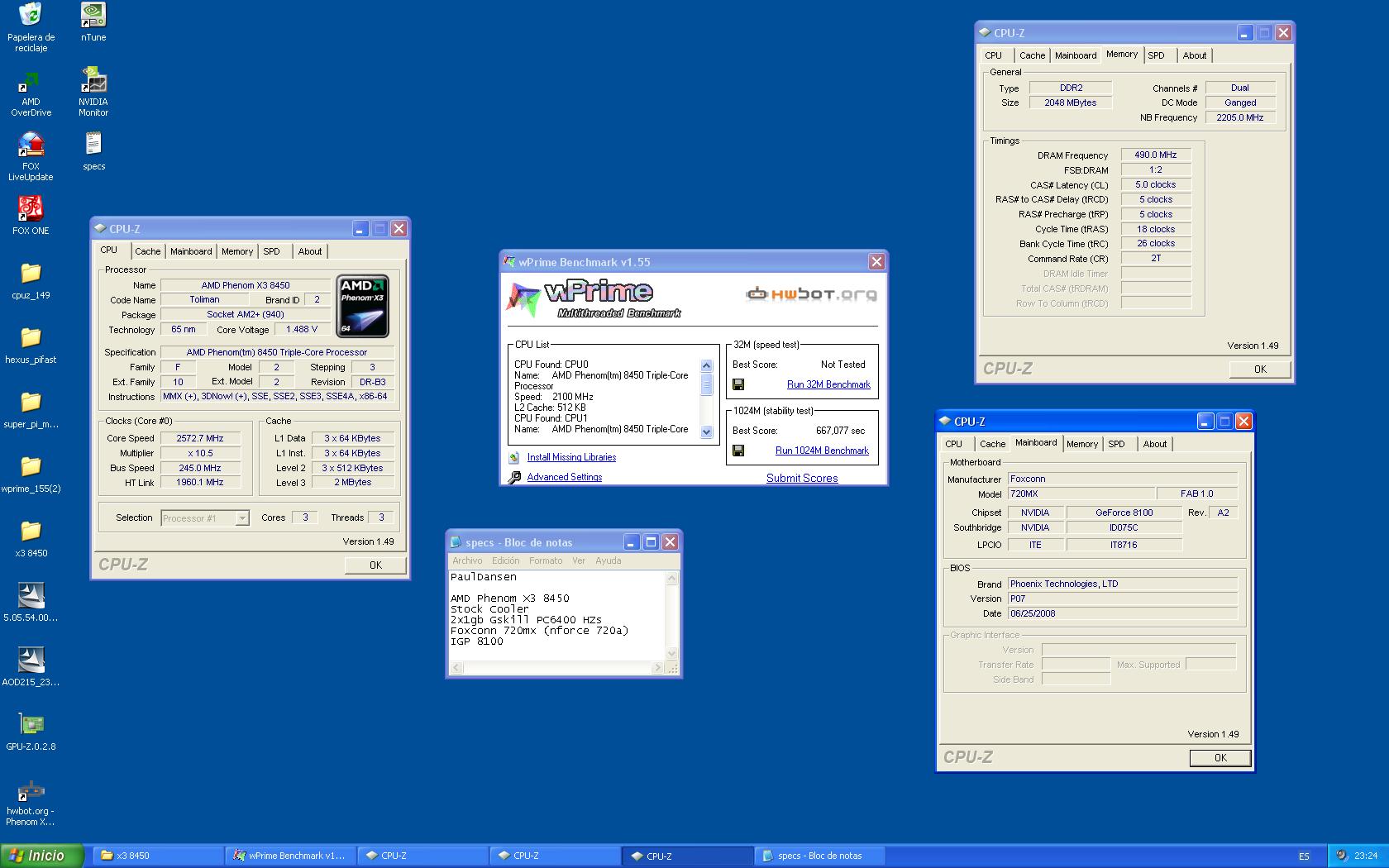Click Run 1024M Benchmark link
The image size is (1389, 868).
tap(822, 451)
